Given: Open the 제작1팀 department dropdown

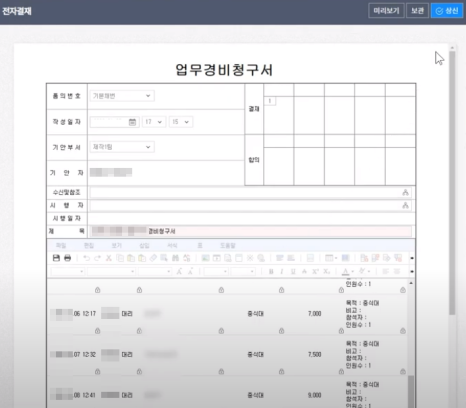Looking at the screenshot, I should (122, 147).
